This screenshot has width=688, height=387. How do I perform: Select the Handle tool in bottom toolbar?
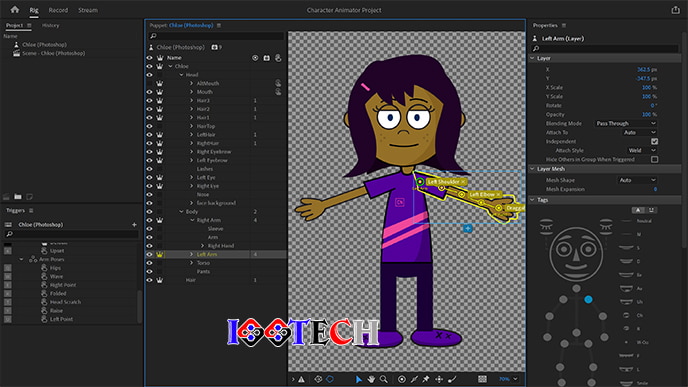click(401, 379)
